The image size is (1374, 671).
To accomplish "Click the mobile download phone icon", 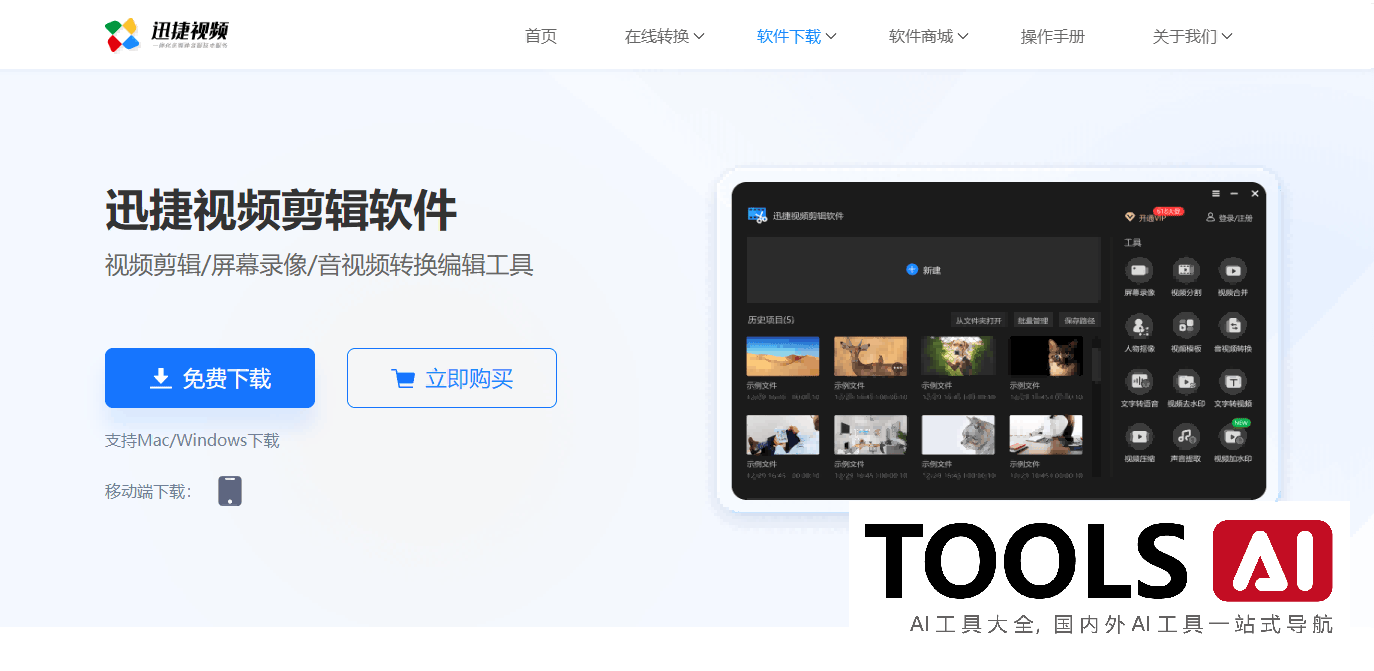I will tap(230, 491).
